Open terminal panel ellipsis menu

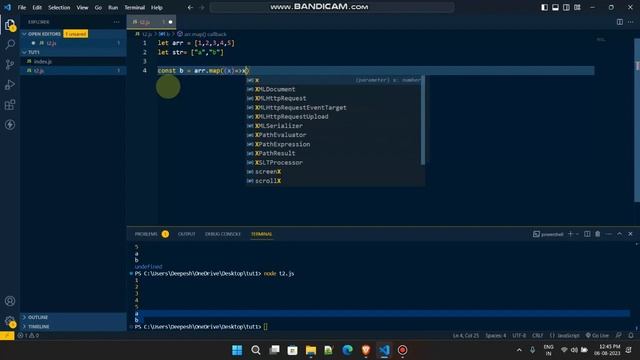click(x=609, y=234)
